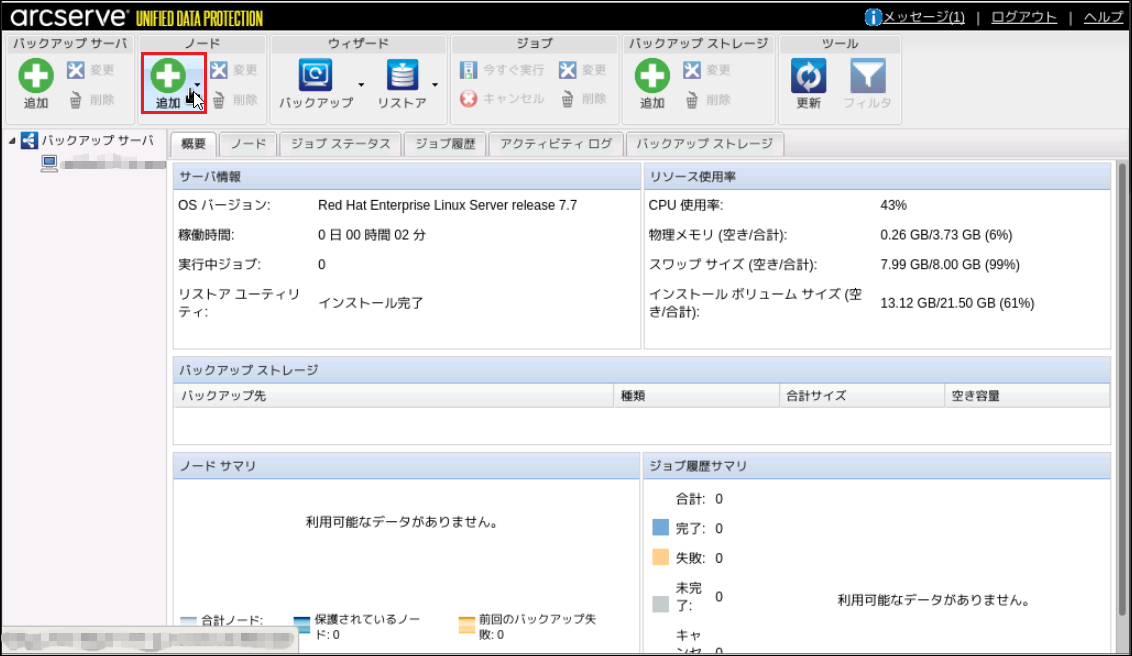Image resolution: width=1132 pixels, height=656 pixels.
Task: Click the Add Node green plus icon
Action: click(167, 76)
